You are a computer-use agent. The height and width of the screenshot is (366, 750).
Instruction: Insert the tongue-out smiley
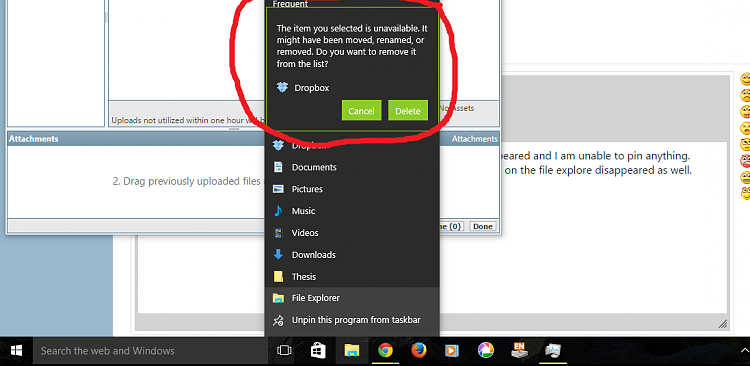745,112
